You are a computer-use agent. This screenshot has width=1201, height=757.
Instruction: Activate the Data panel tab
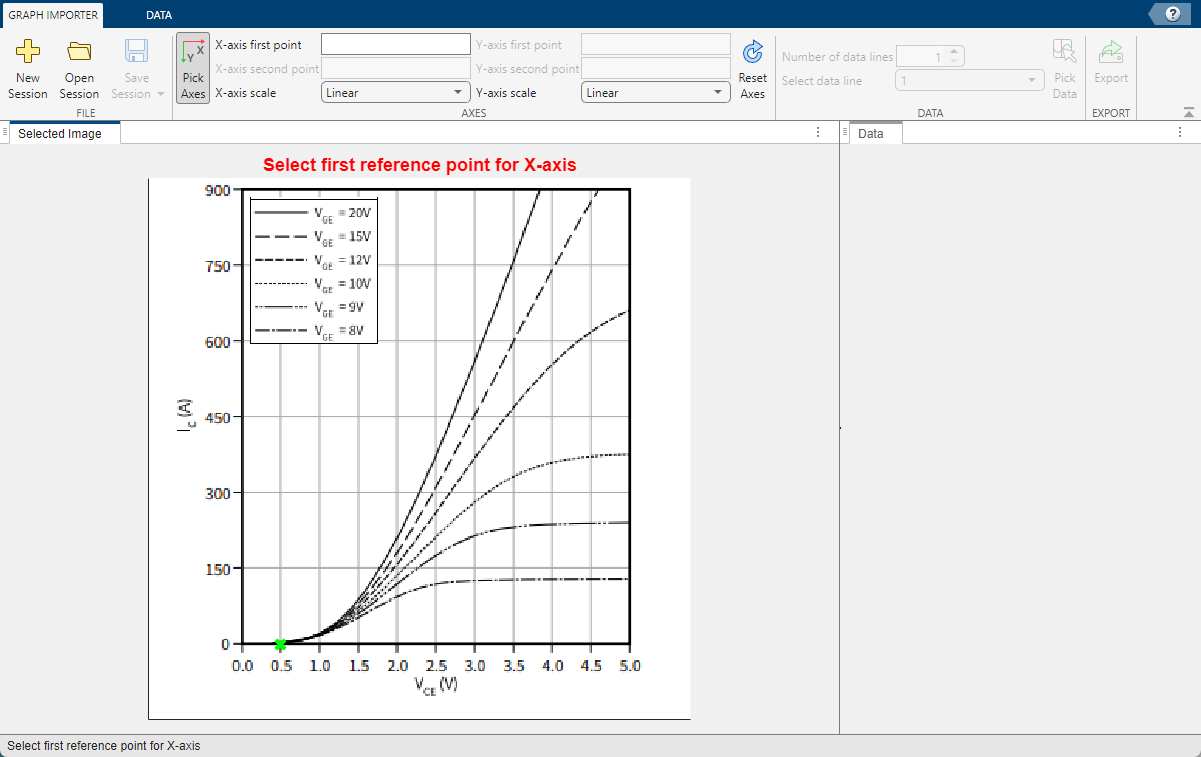tap(871, 133)
